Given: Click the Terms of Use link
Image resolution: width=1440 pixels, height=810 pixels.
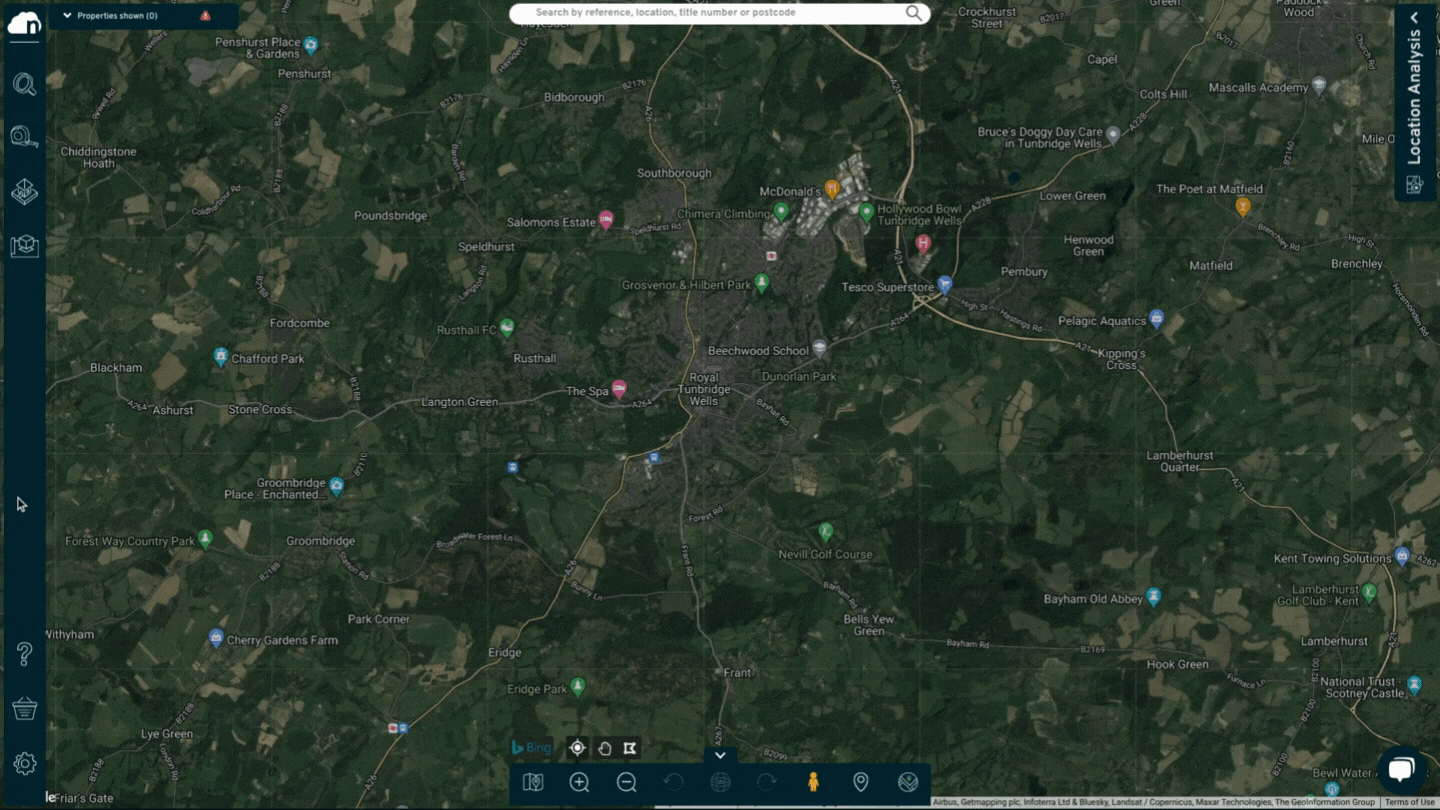Looking at the screenshot, I should (x=1409, y=802).
